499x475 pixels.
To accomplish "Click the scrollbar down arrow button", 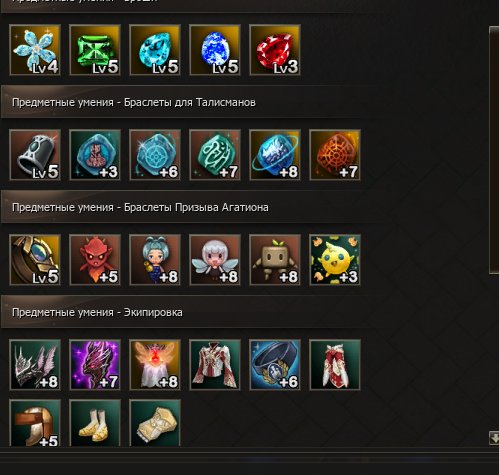I will tap(494, 438).
